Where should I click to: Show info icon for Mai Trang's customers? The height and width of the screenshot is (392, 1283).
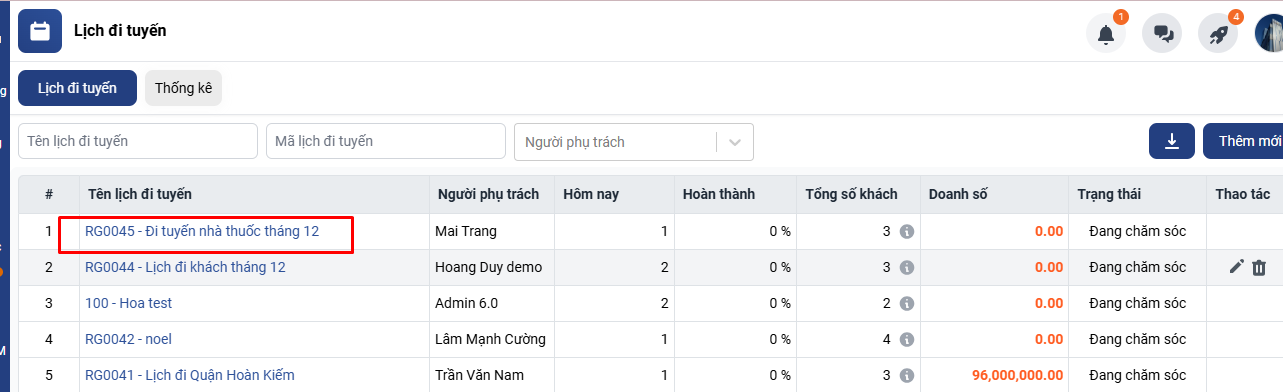(907, 231)
